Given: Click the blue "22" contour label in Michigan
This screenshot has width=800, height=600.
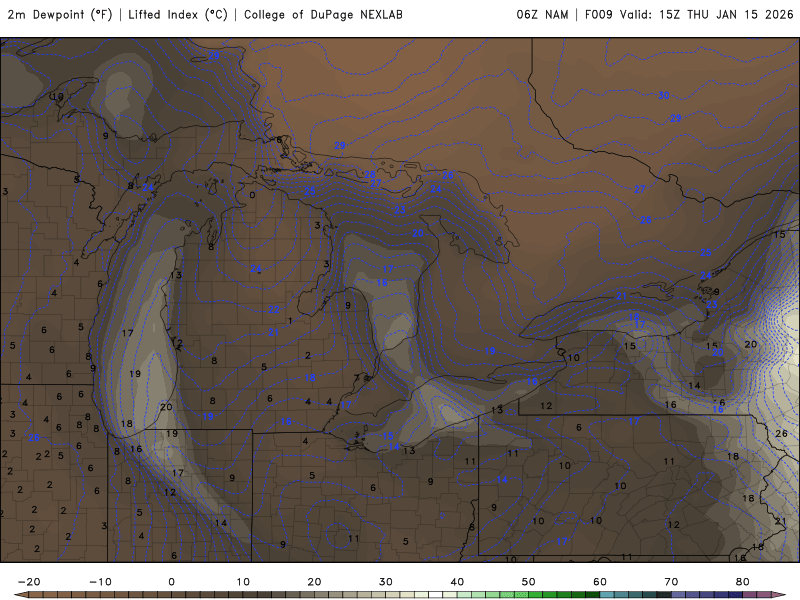Looking at the screenshot, I should coord(274,309).
